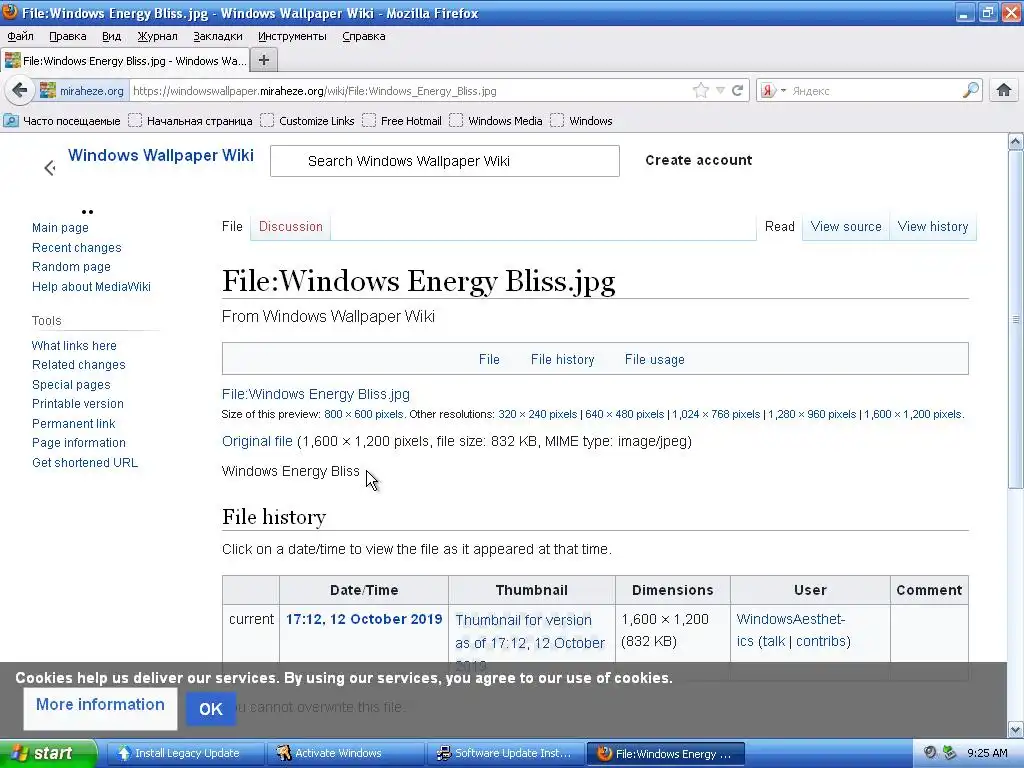Click the miraheze.org site identity icon
The height and width of the screenshot is (768, 1024).
[48, 91]
